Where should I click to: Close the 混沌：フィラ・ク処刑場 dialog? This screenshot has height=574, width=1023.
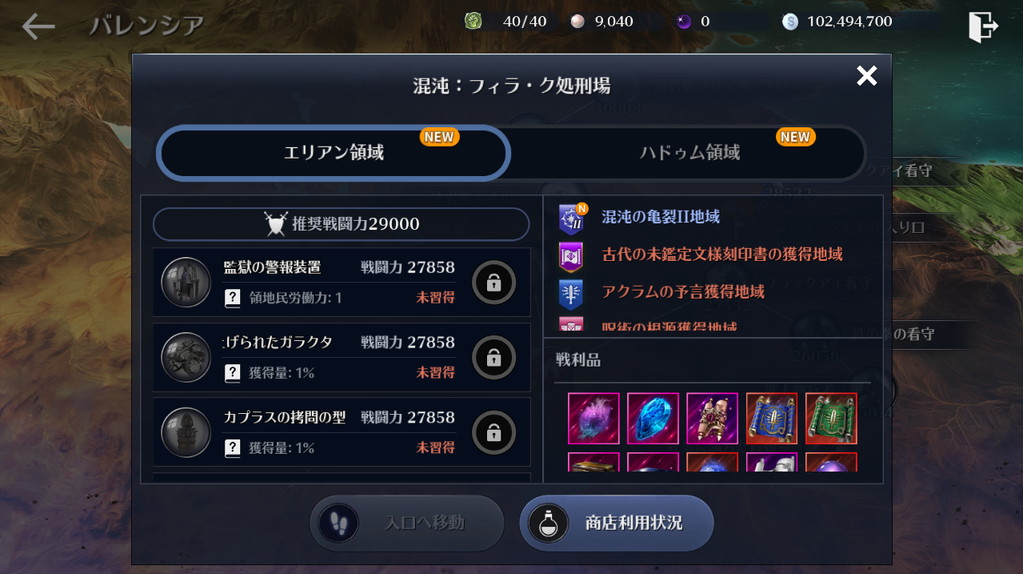[x=866, y=76]
